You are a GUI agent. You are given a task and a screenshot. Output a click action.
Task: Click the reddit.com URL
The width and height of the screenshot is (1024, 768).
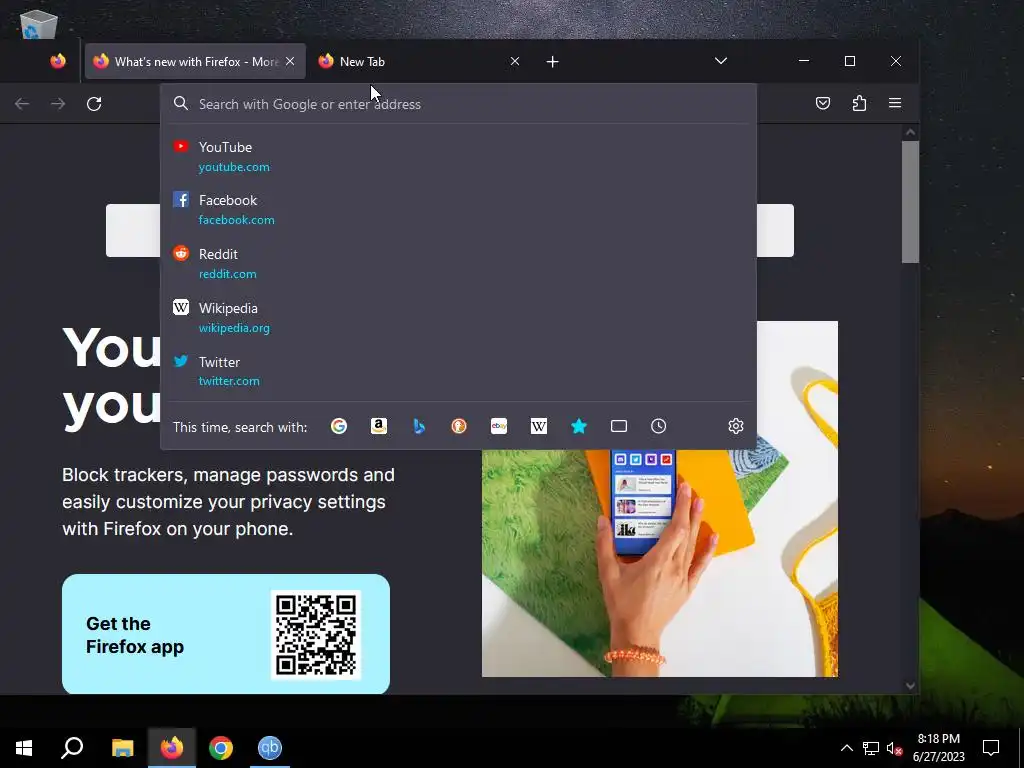(227, 274)
